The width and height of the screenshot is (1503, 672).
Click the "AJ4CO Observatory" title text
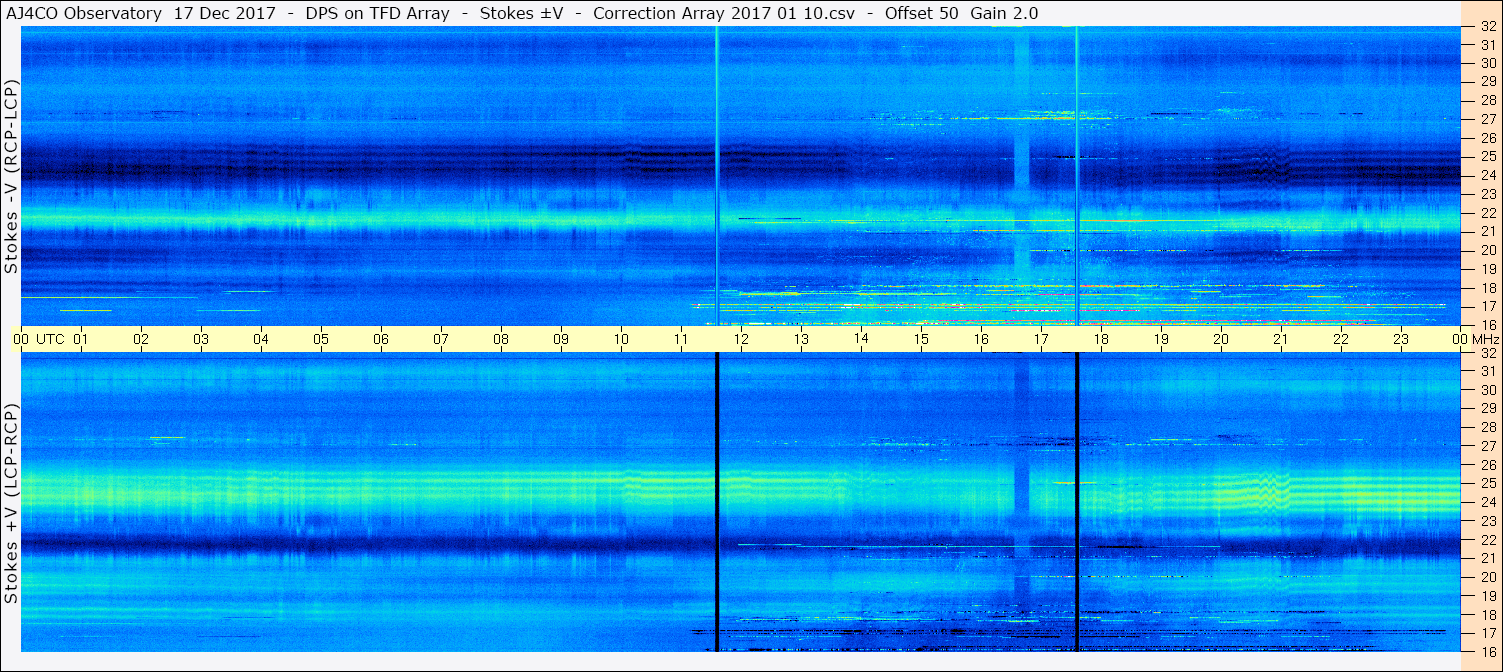point(83,14)
